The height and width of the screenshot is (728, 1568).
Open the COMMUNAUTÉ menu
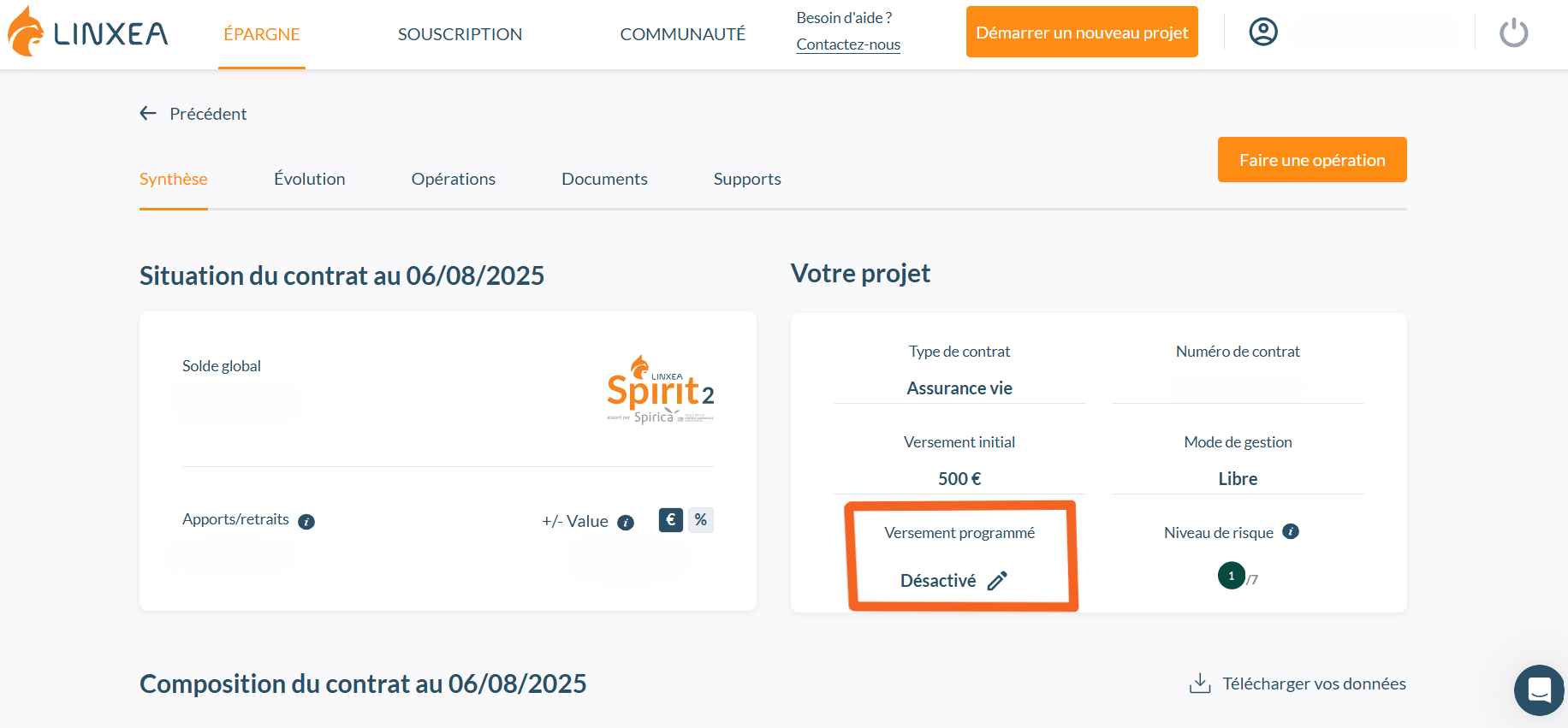(683, 34)
